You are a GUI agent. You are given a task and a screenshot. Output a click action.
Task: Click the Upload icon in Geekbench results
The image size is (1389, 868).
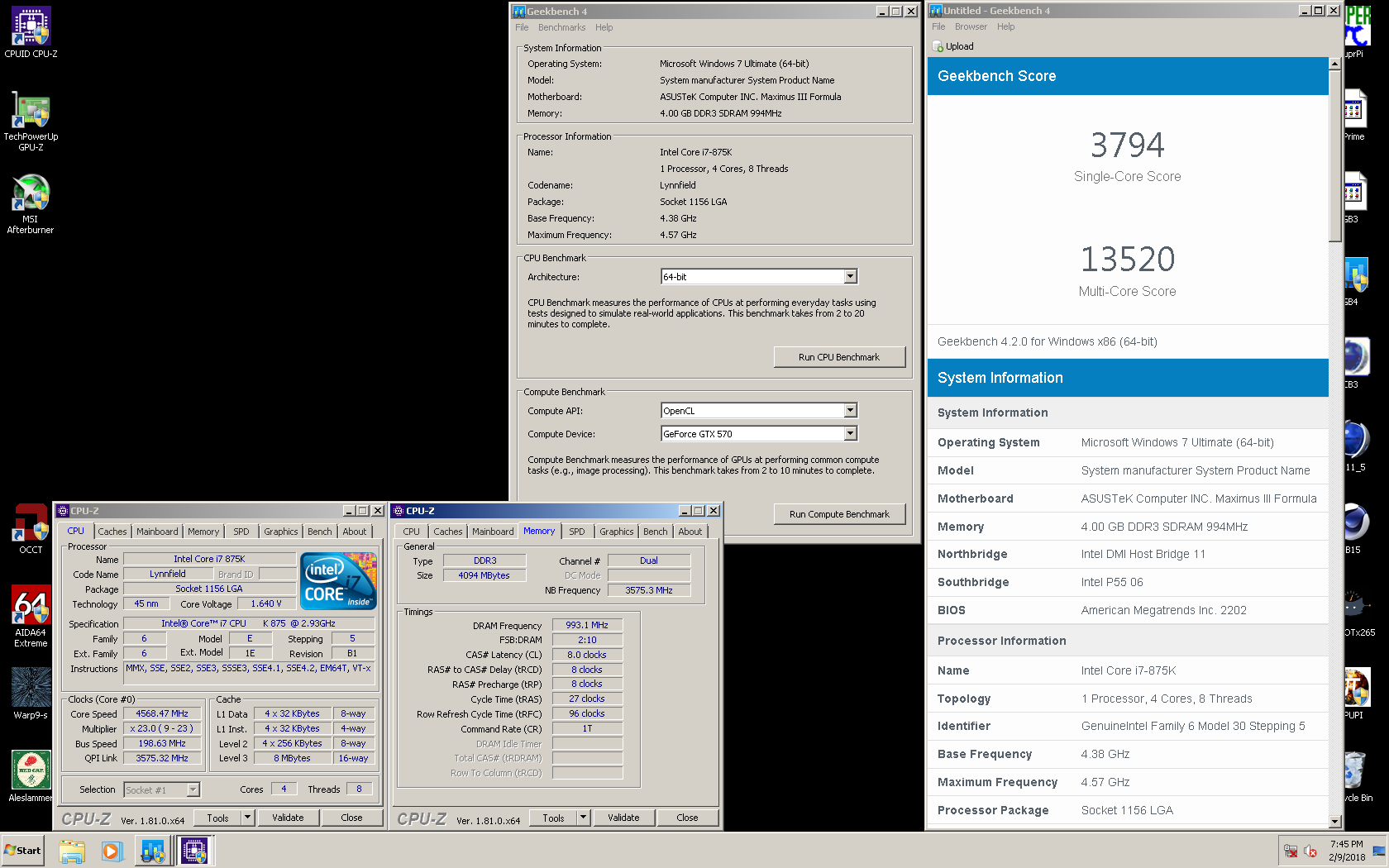(938, 46)
